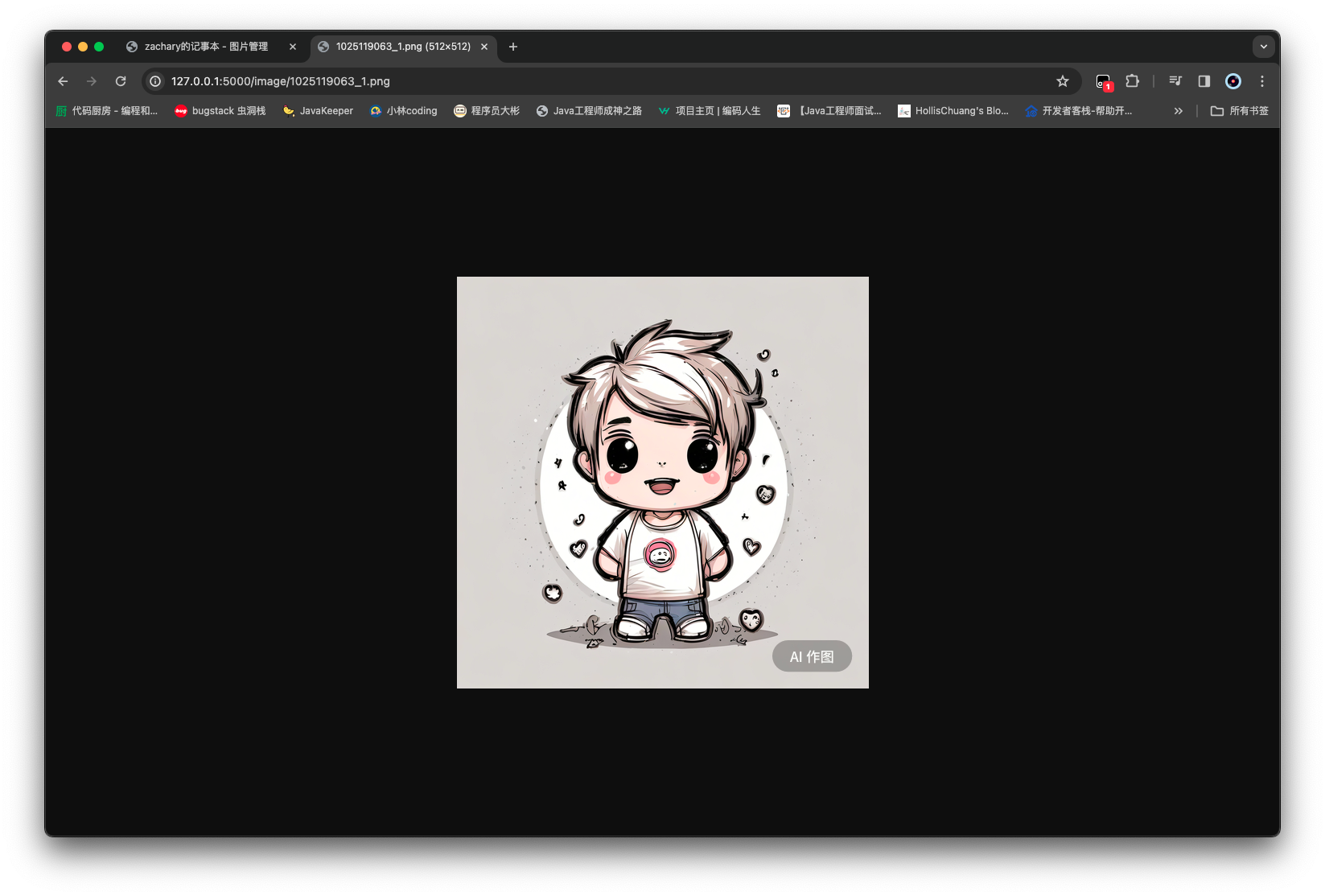This screenshot has width=1325, height=896.
Task: Click the cartoon boy image
Action: click(663, 483)
